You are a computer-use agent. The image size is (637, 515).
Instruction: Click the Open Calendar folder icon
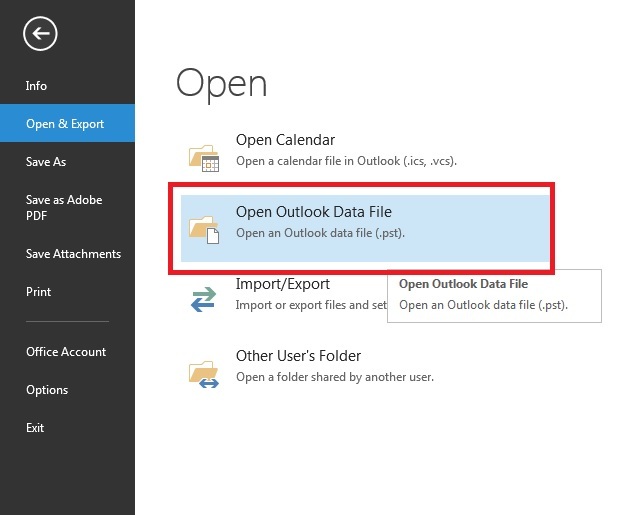coord(204,158)
